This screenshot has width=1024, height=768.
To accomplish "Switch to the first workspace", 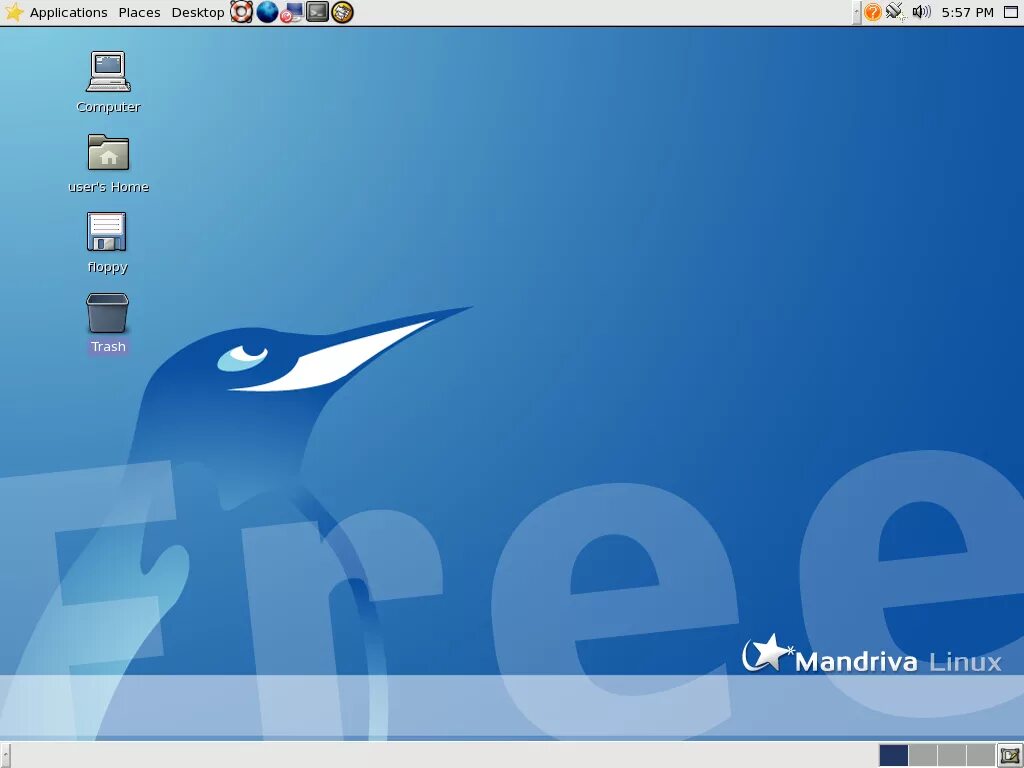I will (x=893, y=756).
